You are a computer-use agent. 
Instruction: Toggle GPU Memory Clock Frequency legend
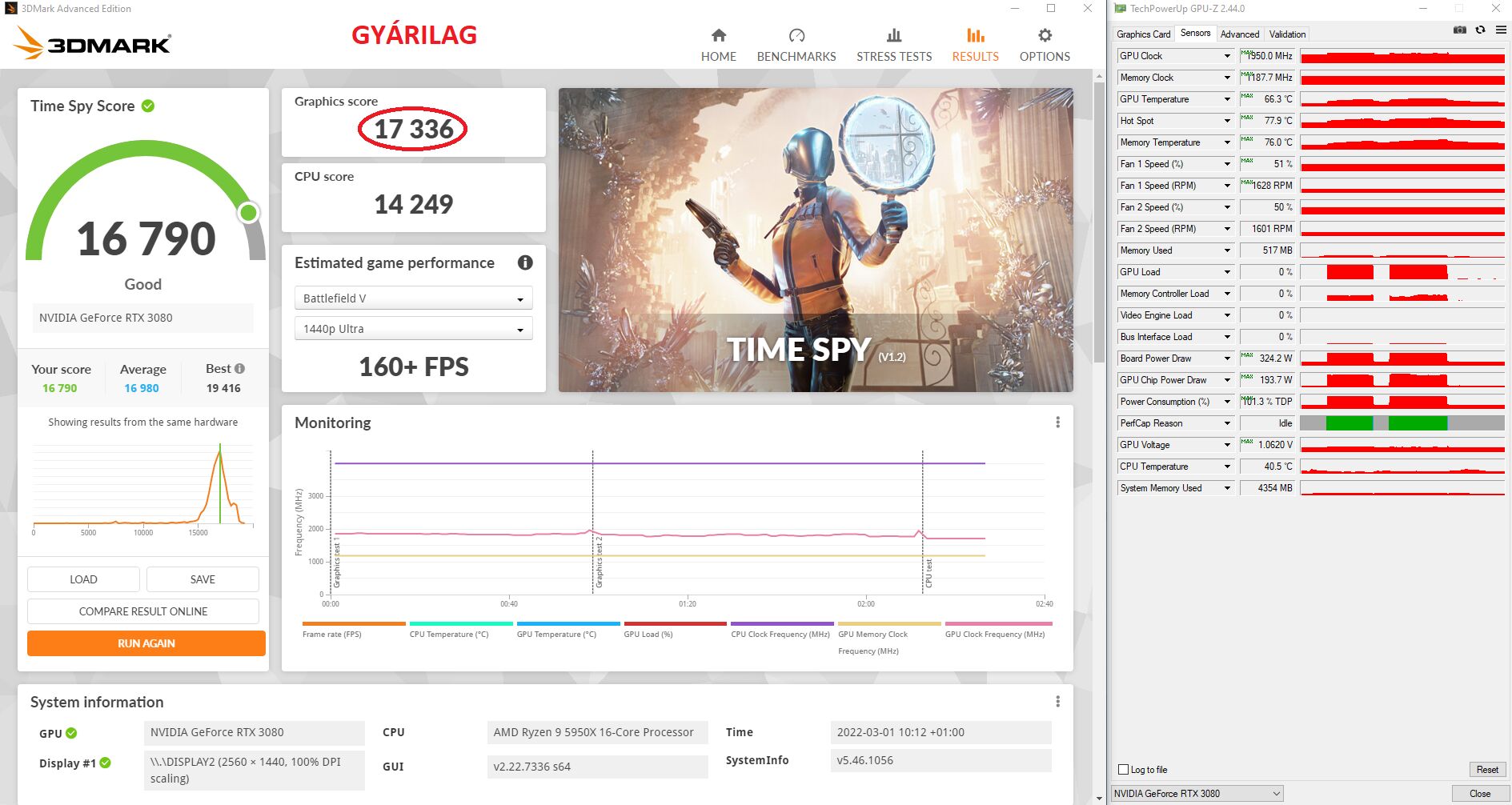[889, 638]
